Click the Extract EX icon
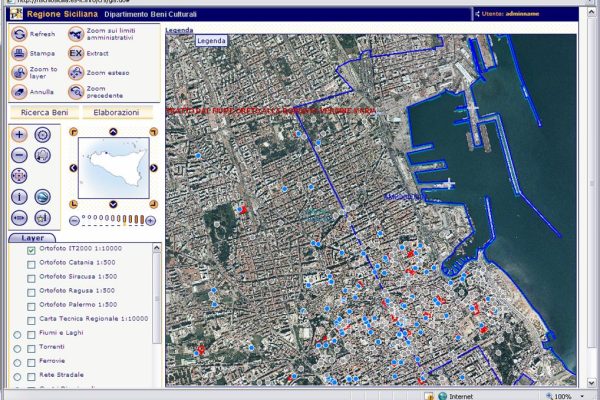This screenshot has width=600, height=400. coord(75,53)
